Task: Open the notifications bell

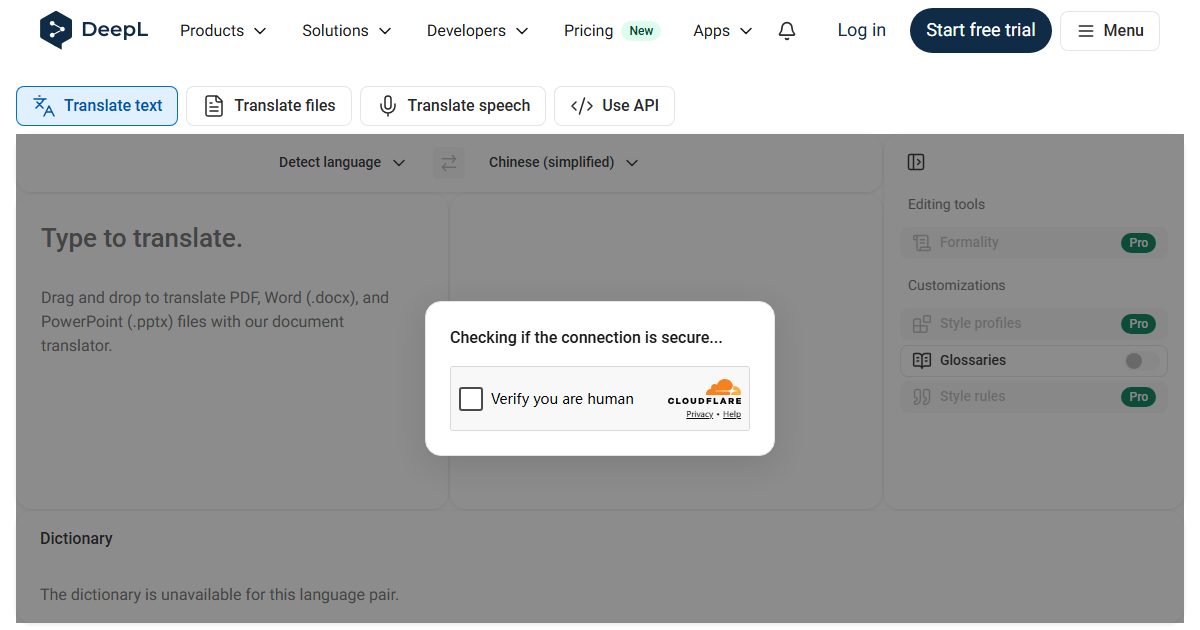Action: pyautogui.click(x=787, y=31)
